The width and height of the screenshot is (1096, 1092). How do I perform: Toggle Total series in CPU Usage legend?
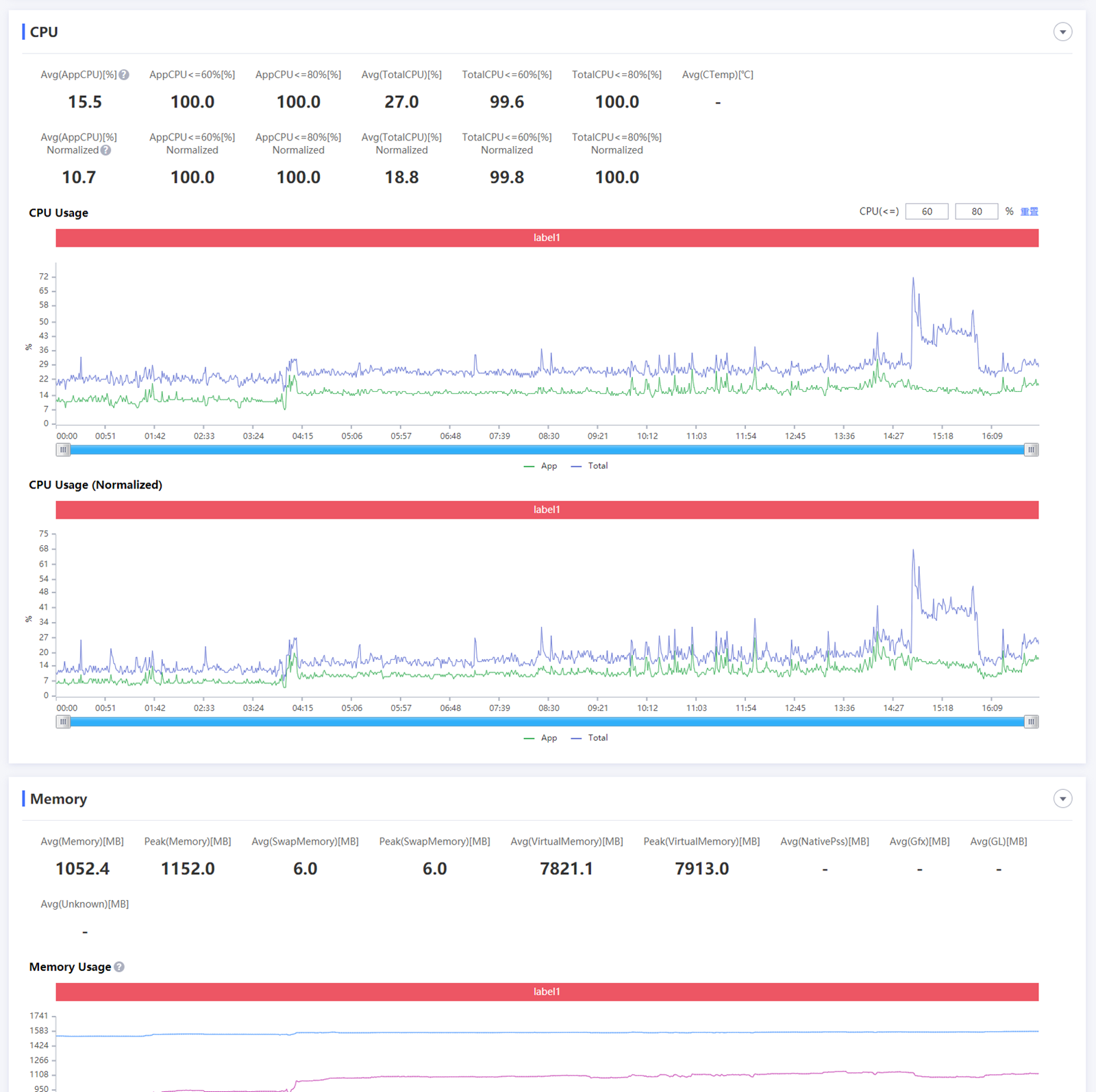click(590, 466)
